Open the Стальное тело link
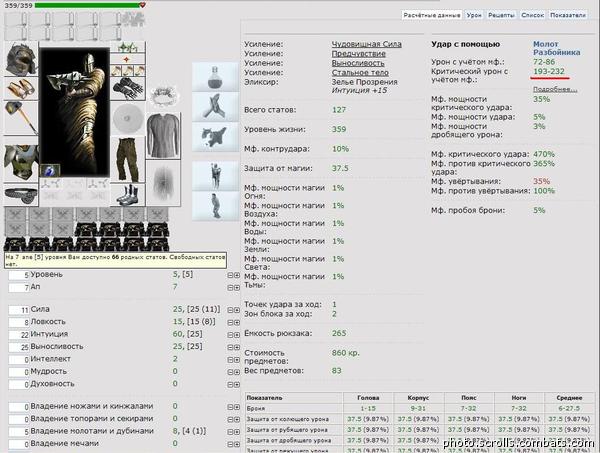This screenshot has width=600, height=453. (x=360, y=73)
